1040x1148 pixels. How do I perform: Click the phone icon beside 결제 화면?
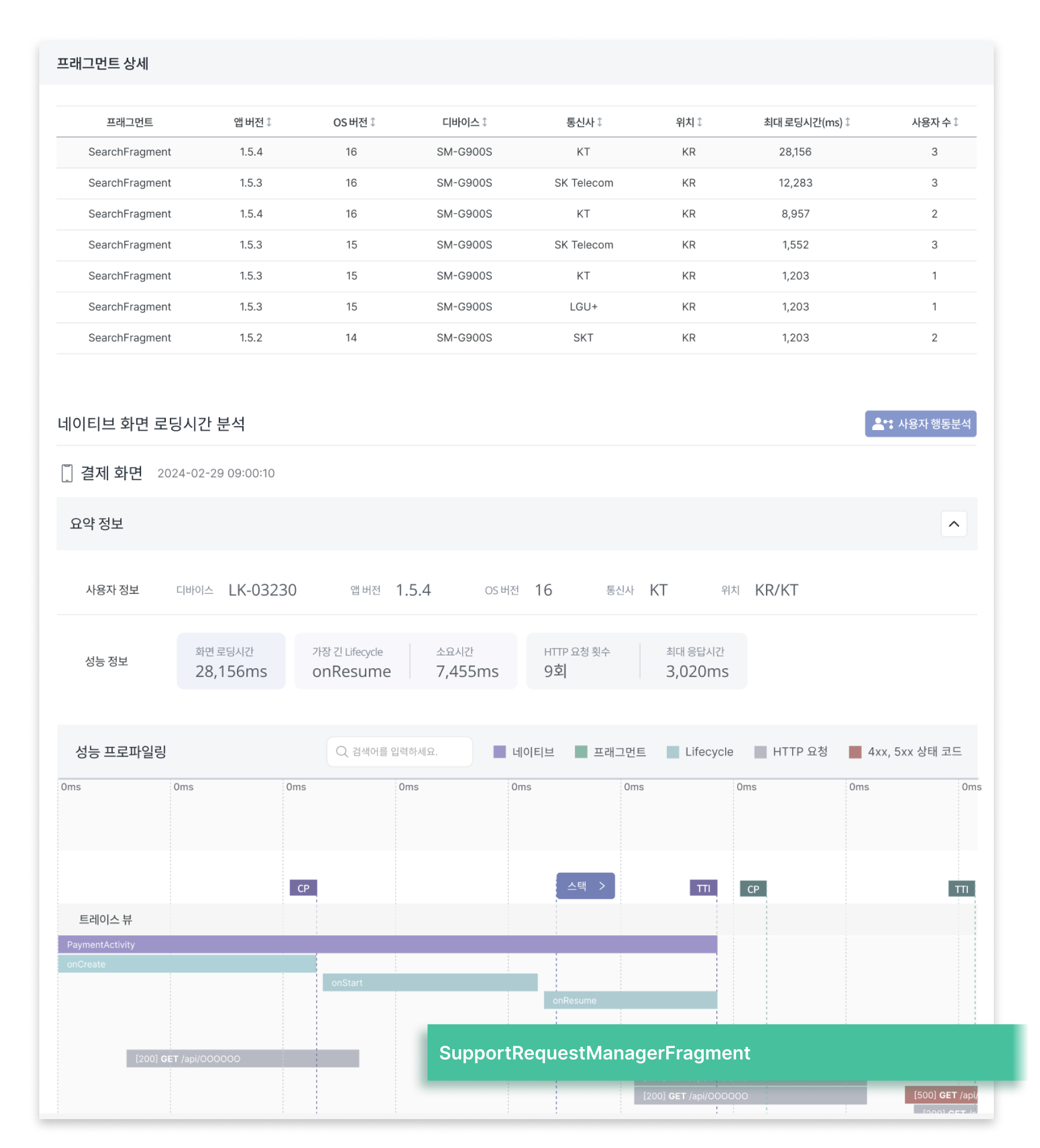(67, 473)
